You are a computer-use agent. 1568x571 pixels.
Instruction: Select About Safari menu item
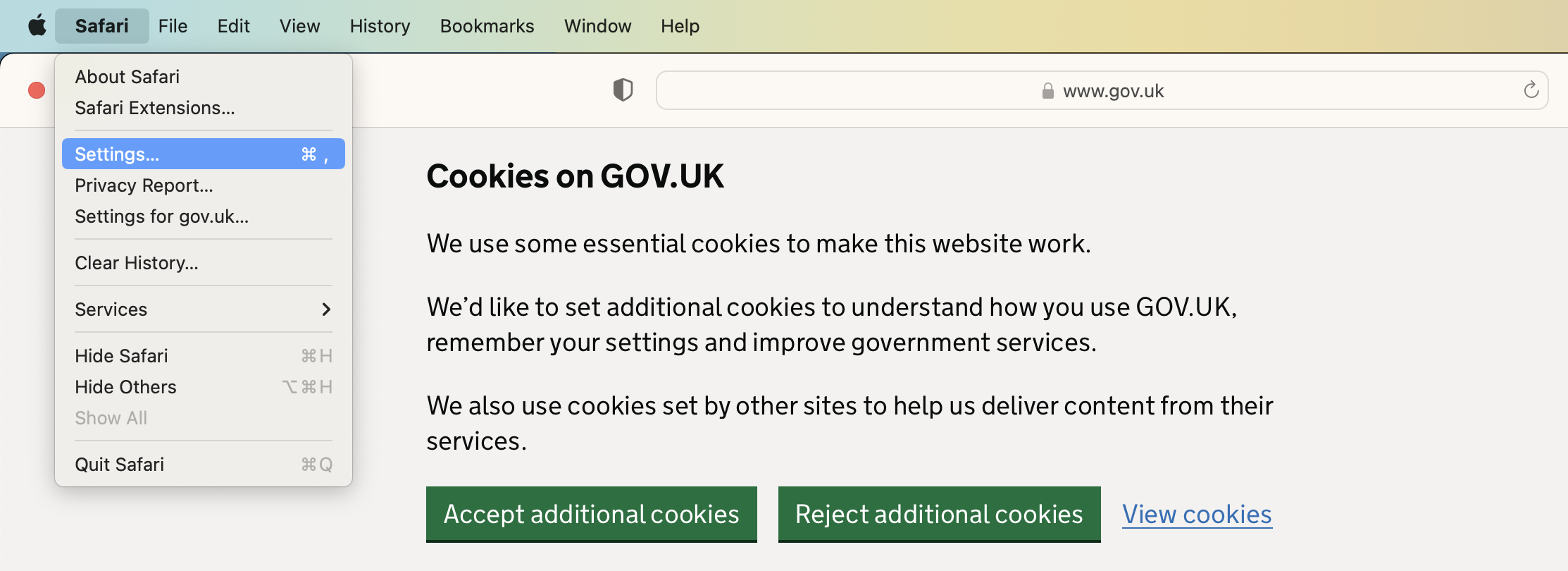pyautogui.click(x=204, y=77)
